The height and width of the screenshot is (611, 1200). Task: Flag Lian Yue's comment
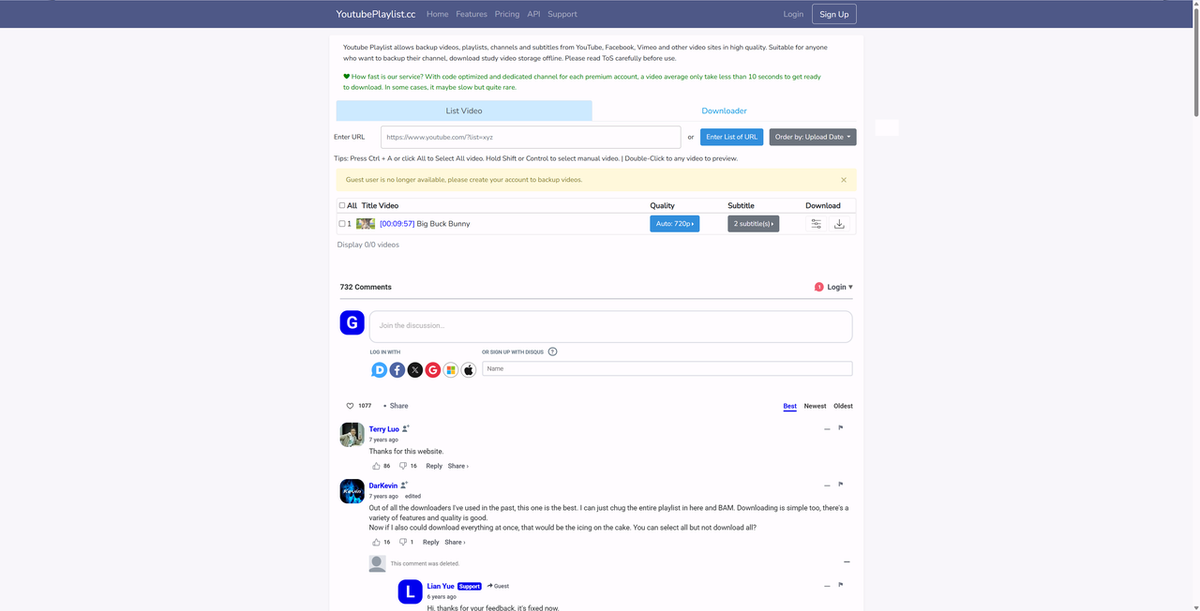click(x=841, y=585)
